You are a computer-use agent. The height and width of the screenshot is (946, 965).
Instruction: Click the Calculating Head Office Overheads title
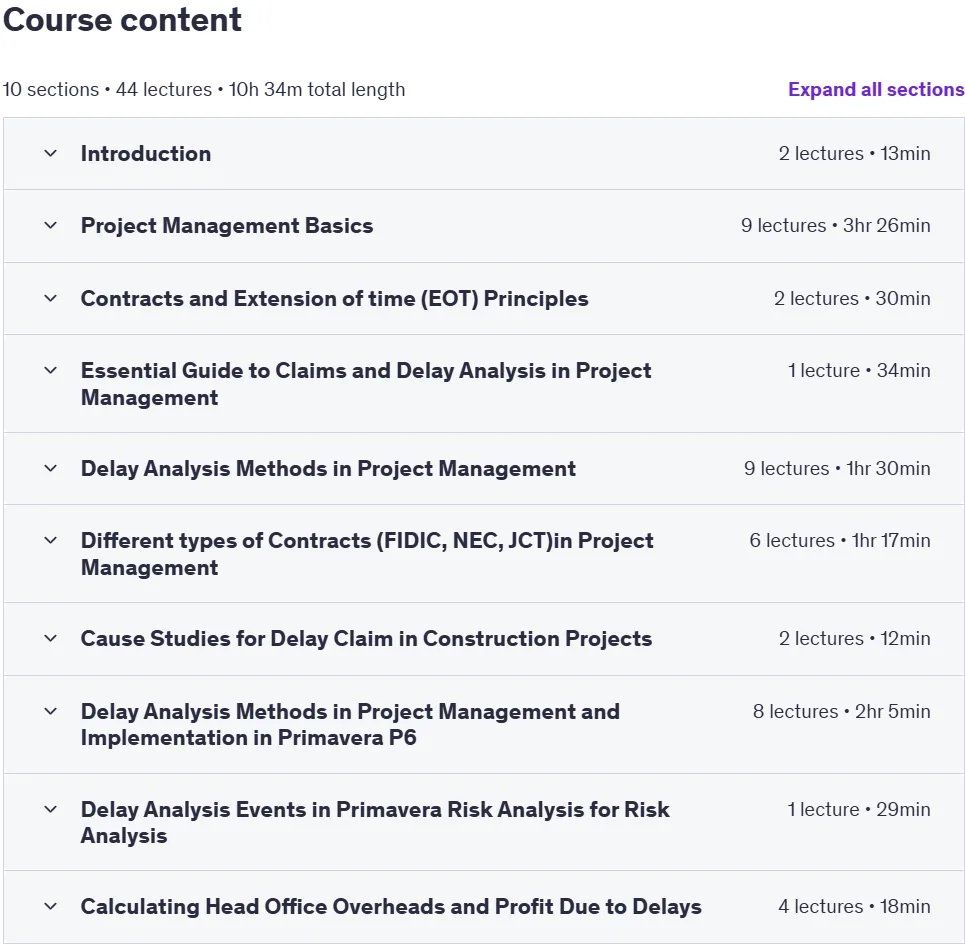[391, 907]
